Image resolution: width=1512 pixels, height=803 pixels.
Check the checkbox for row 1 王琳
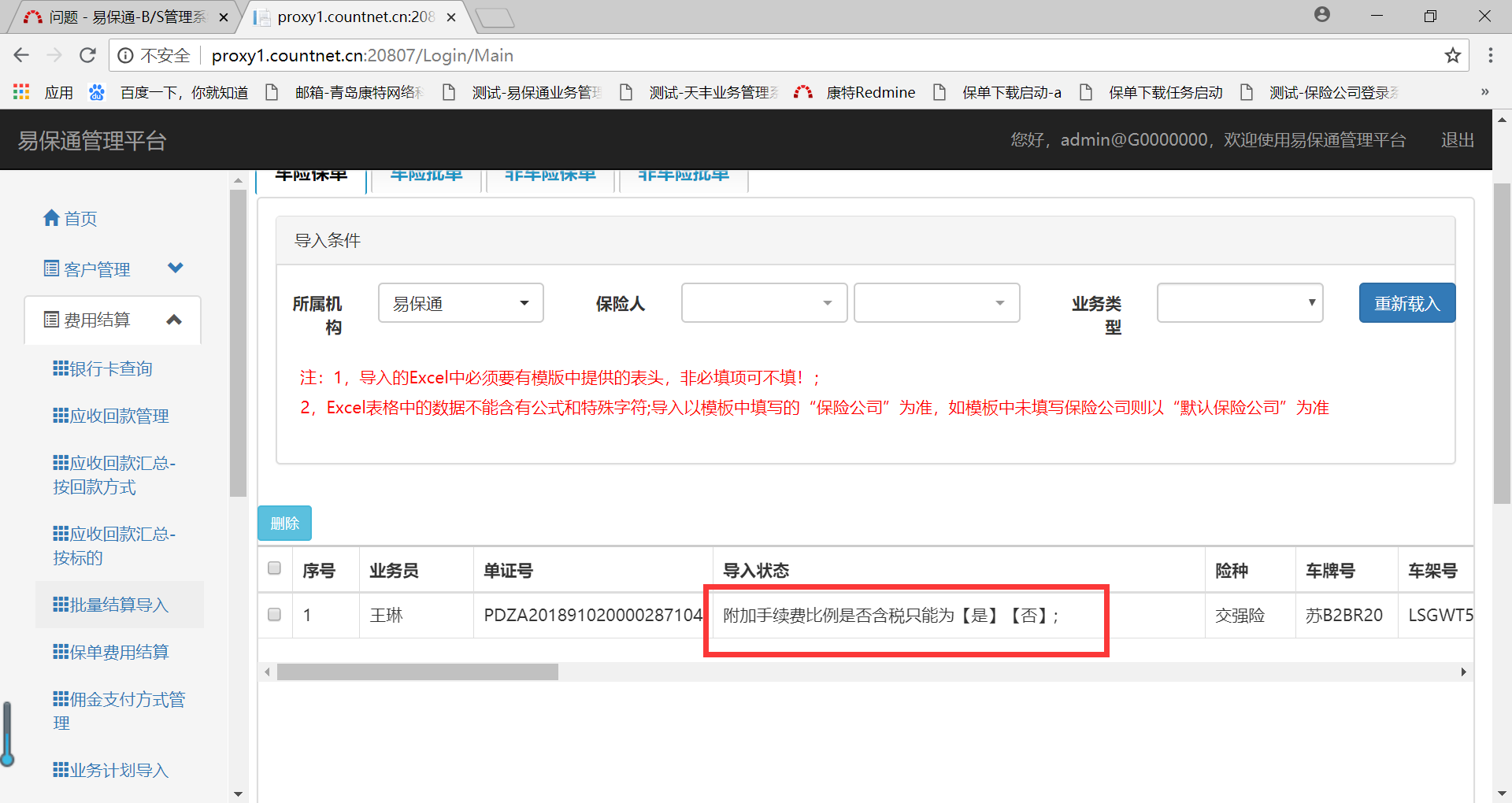(274, 614)
